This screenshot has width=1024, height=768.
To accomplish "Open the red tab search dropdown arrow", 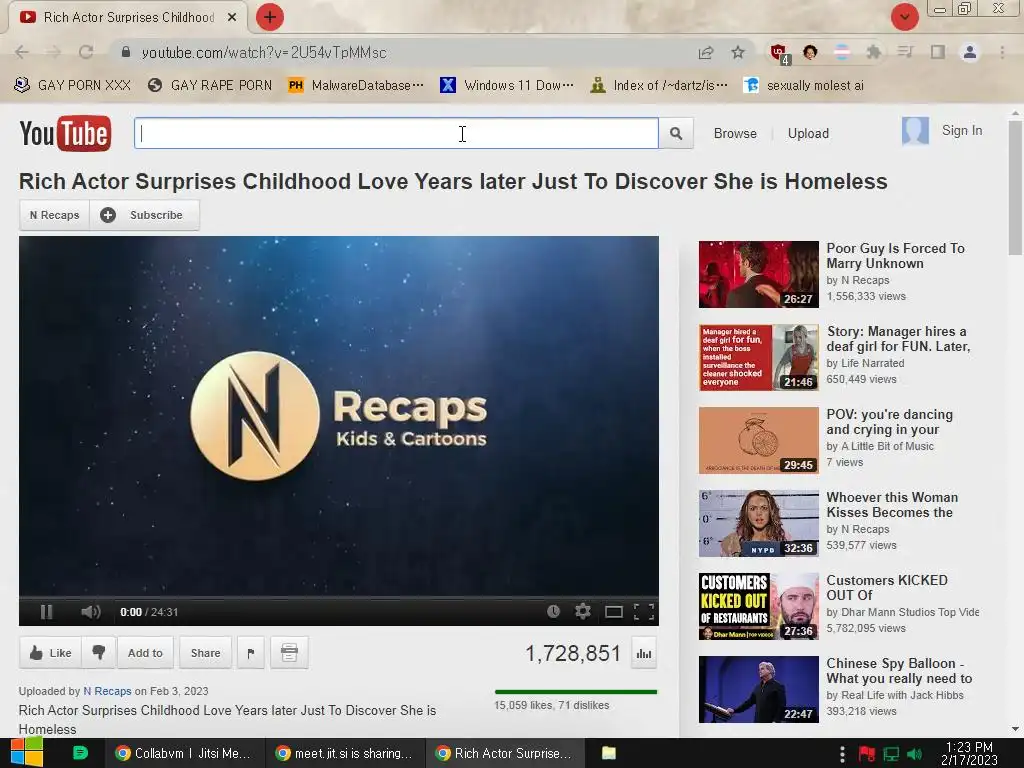I will 904,17.
